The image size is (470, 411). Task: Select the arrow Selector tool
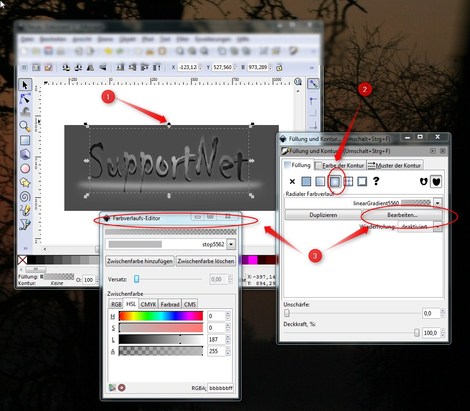click(x=25, y=85)
